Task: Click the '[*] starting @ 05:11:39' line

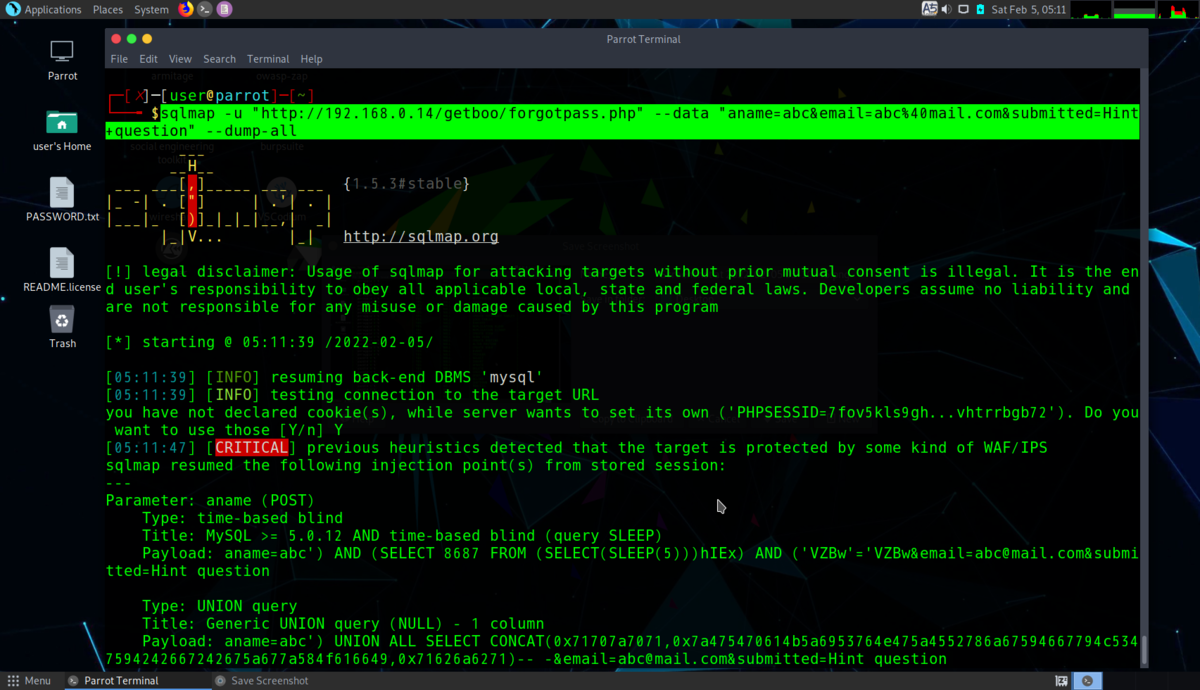Action: pyautogui.click(x=270, y=342)
